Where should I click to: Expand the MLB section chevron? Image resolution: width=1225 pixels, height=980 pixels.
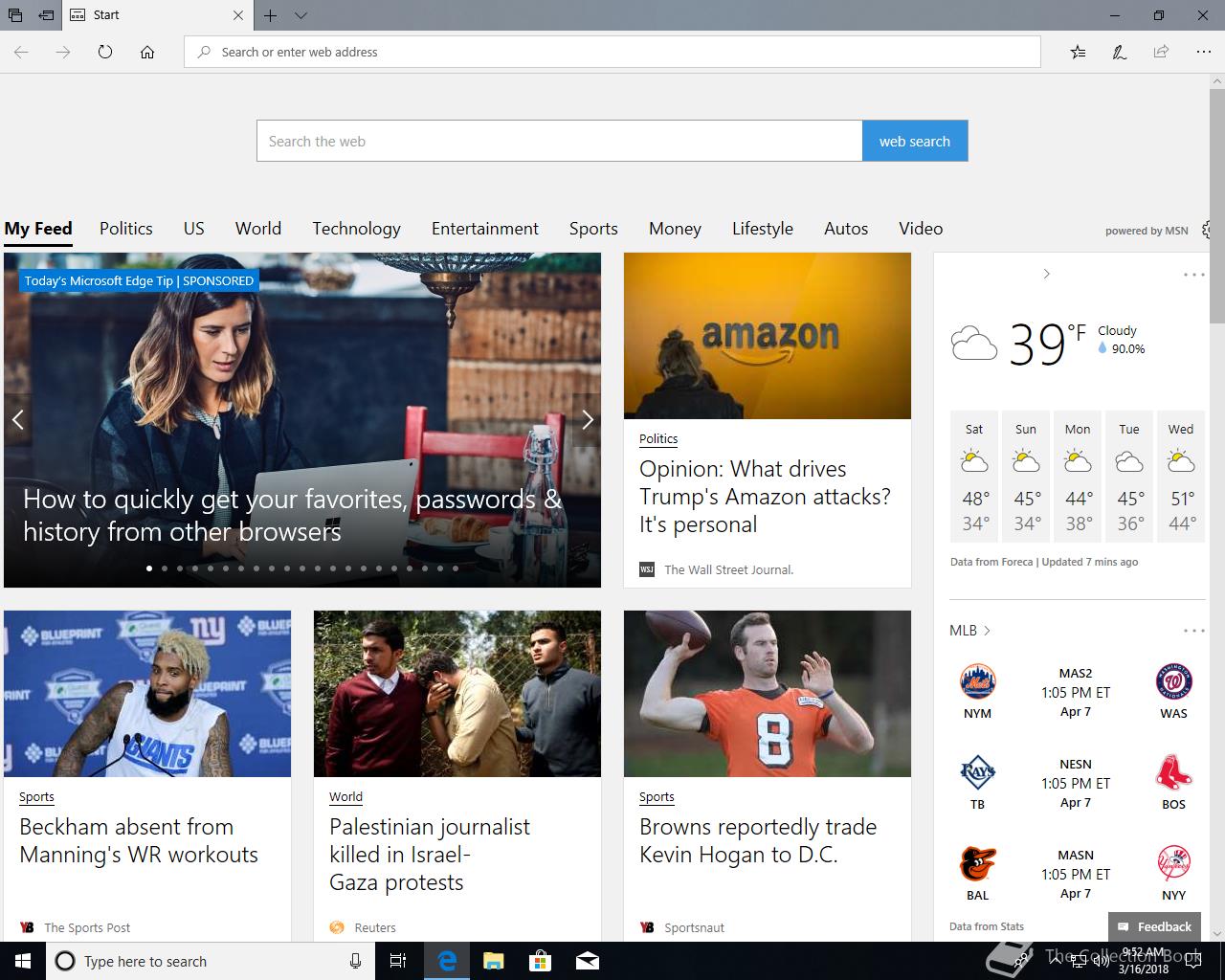pyautogui.click(x=987, y=630)
